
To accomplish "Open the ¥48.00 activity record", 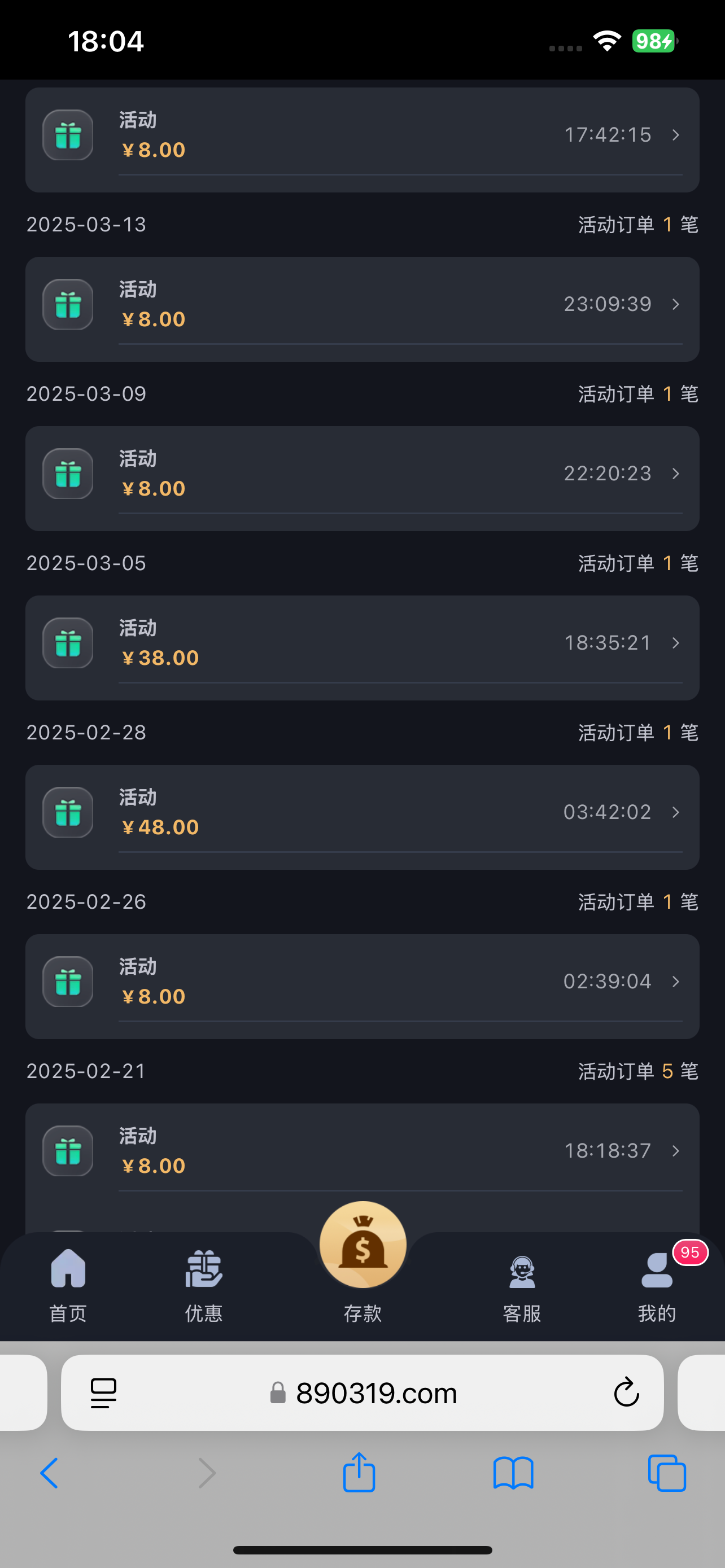I will 362,813.
